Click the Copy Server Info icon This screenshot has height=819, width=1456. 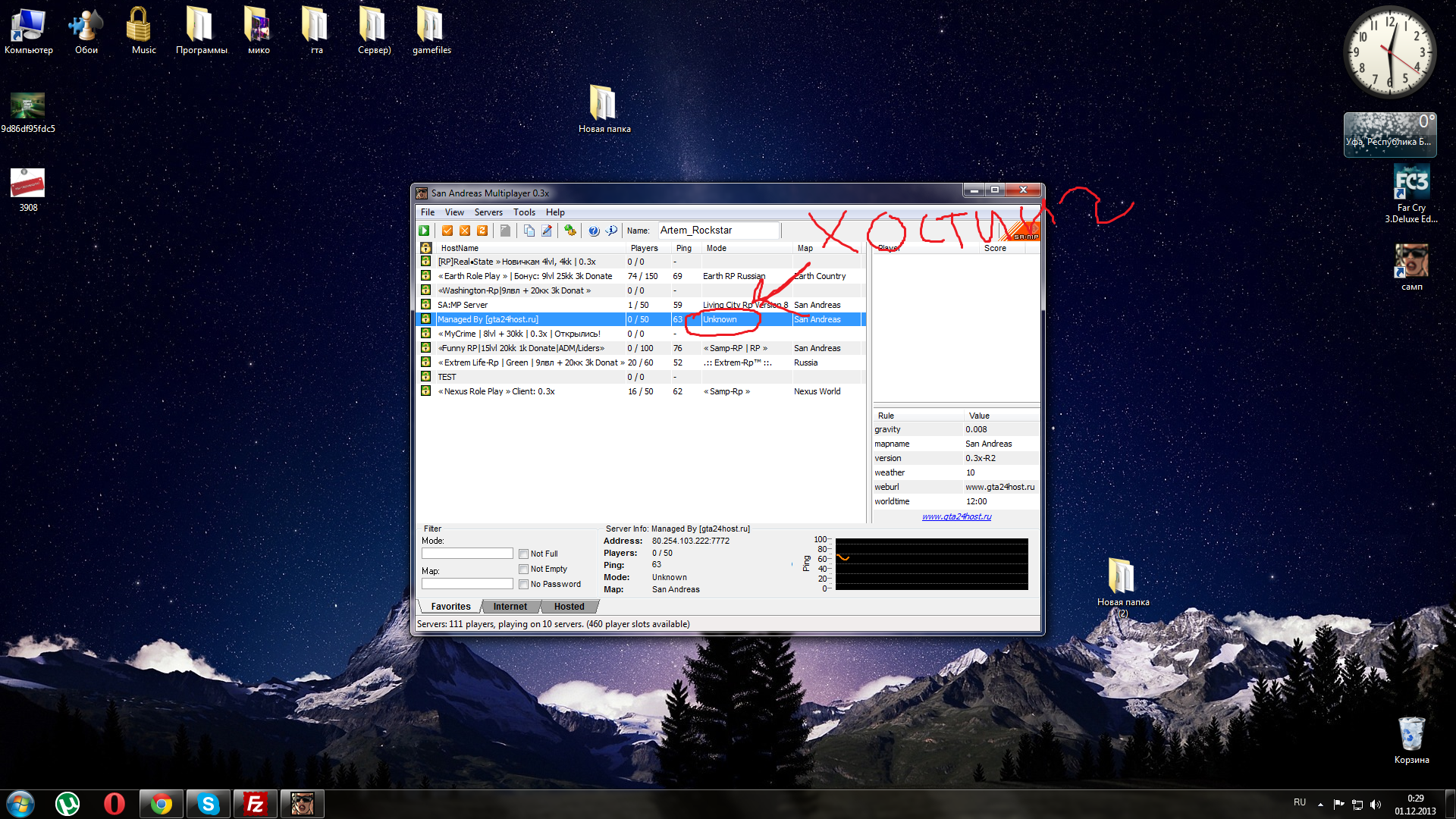click(529, 231)
